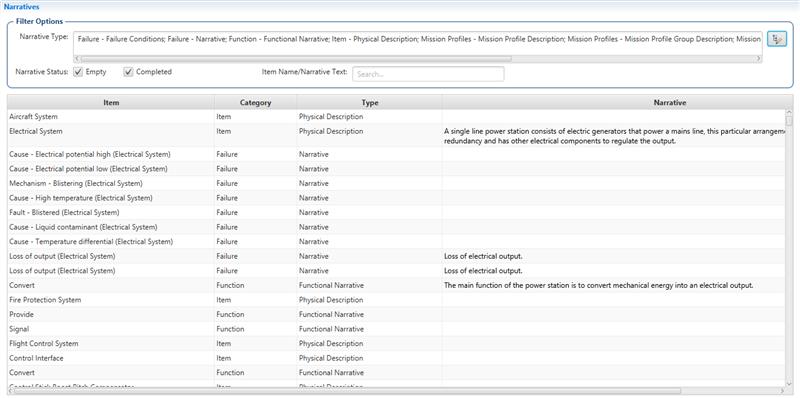Select Cause - High temperature row
The image size is (800, 398).
tap(396, 198)
